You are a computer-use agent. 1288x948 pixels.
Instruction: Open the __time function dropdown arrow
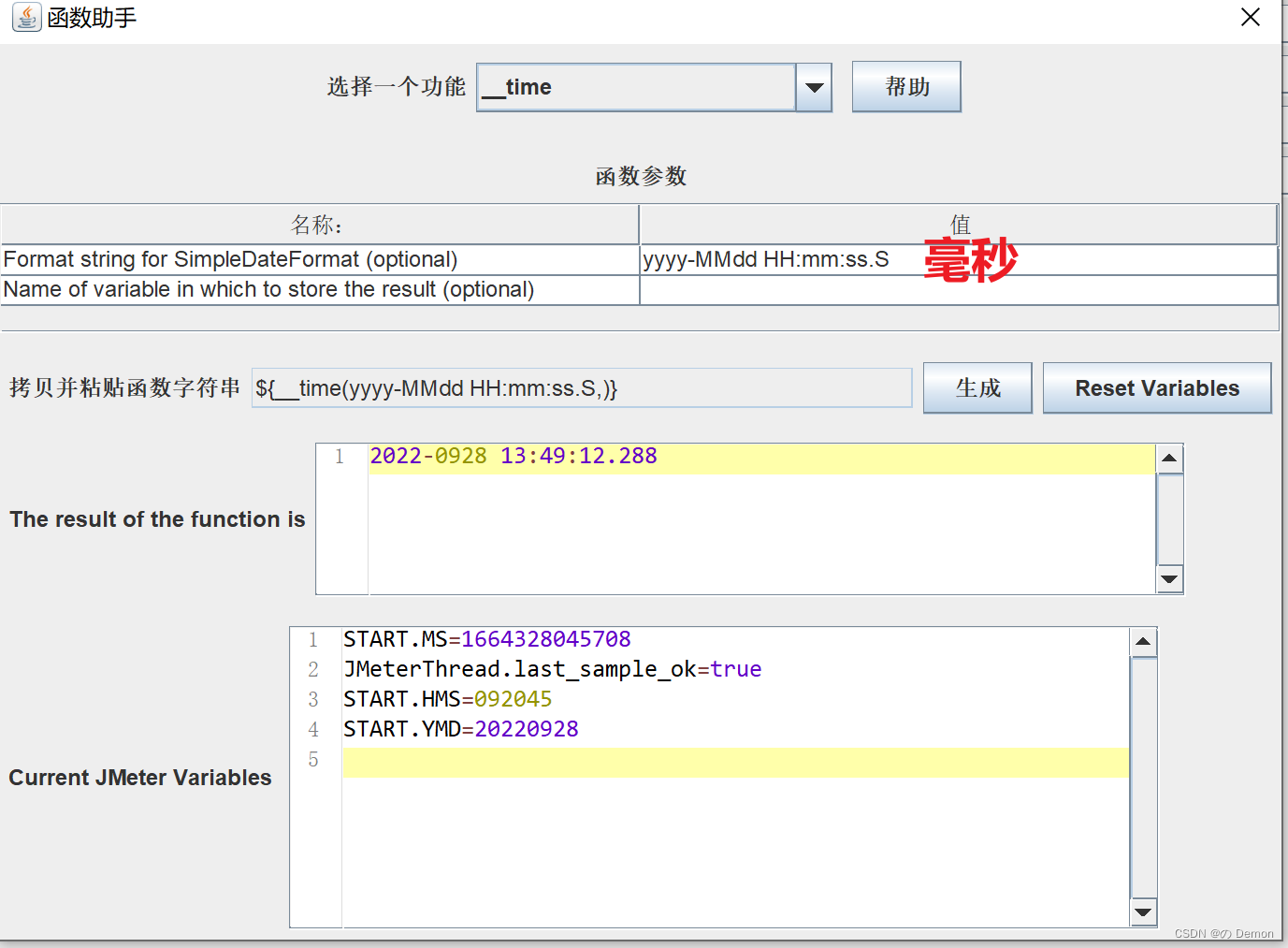[814, 87]
